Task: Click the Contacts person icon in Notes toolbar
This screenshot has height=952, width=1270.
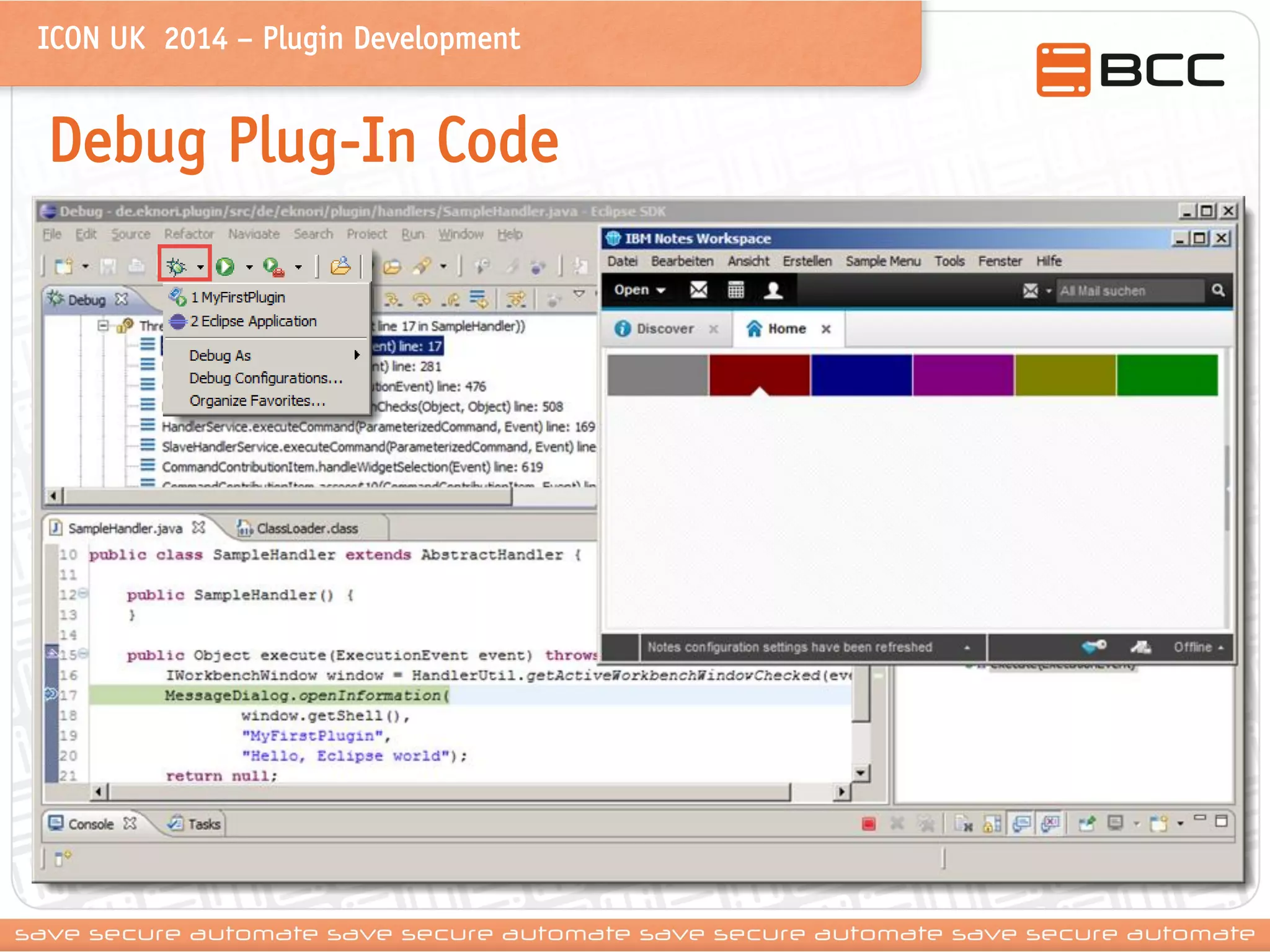Action: (773, 290)
